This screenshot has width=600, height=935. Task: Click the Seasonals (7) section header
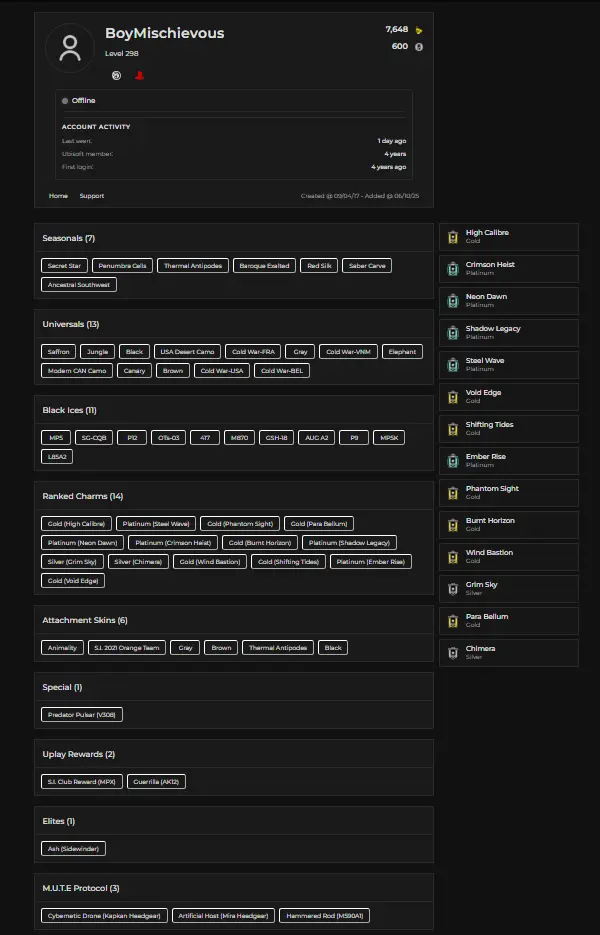[69, 239]
